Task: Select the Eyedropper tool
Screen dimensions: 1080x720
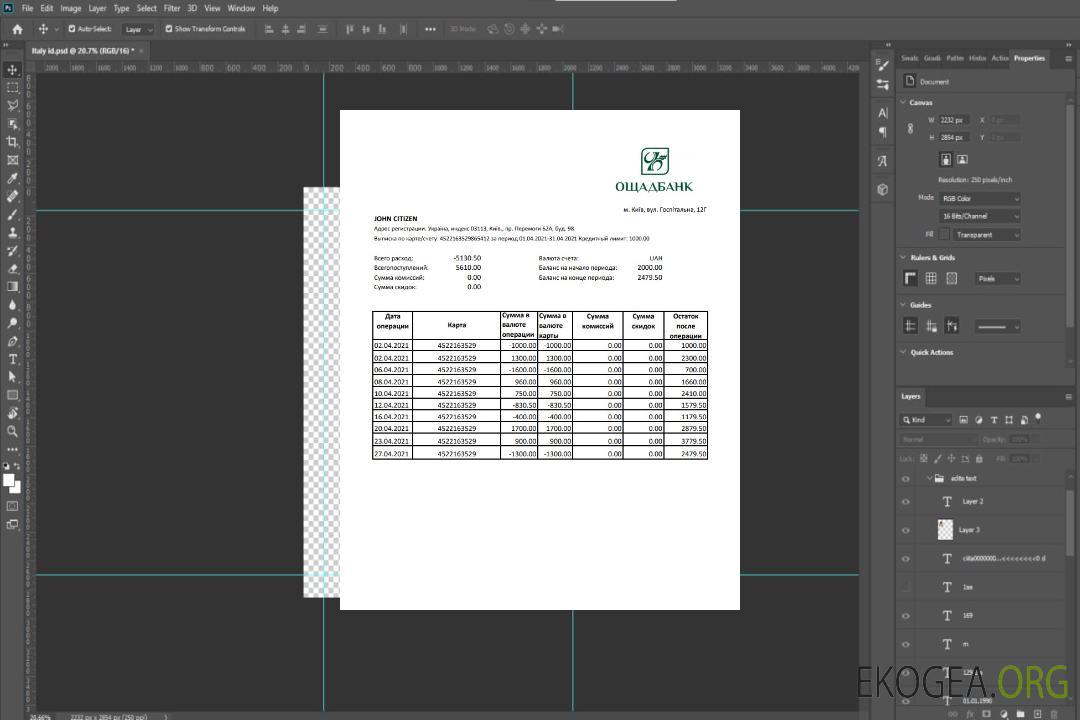Action: (12, 178)
